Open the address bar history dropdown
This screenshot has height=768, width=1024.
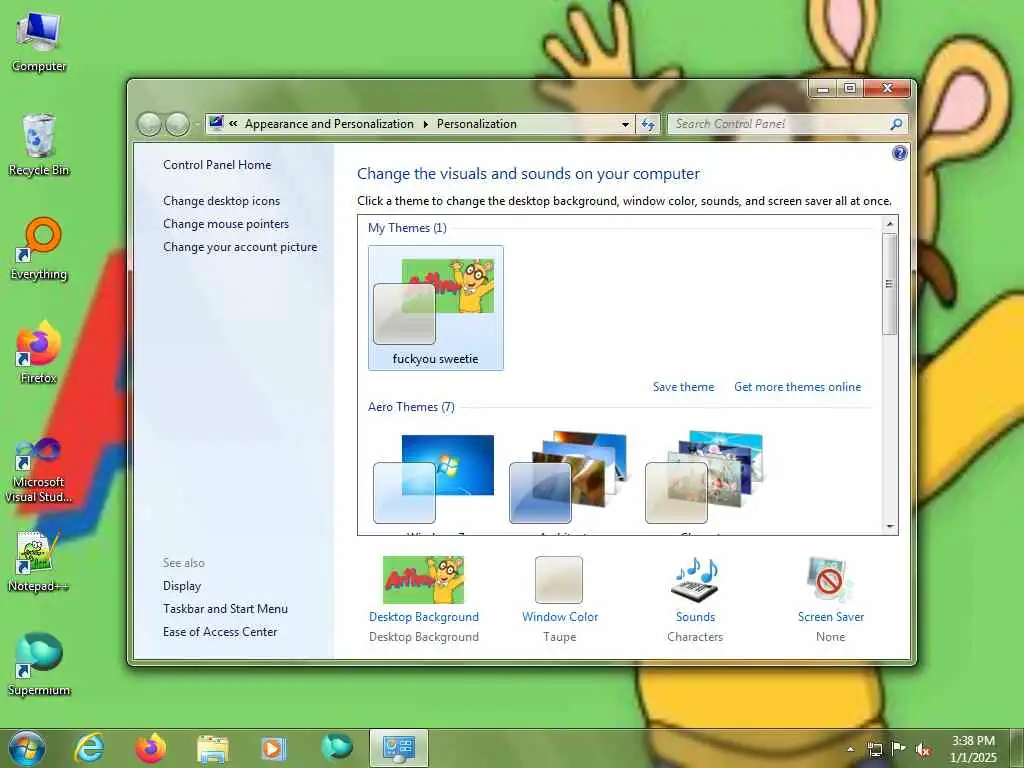click(x=625, y=124)
